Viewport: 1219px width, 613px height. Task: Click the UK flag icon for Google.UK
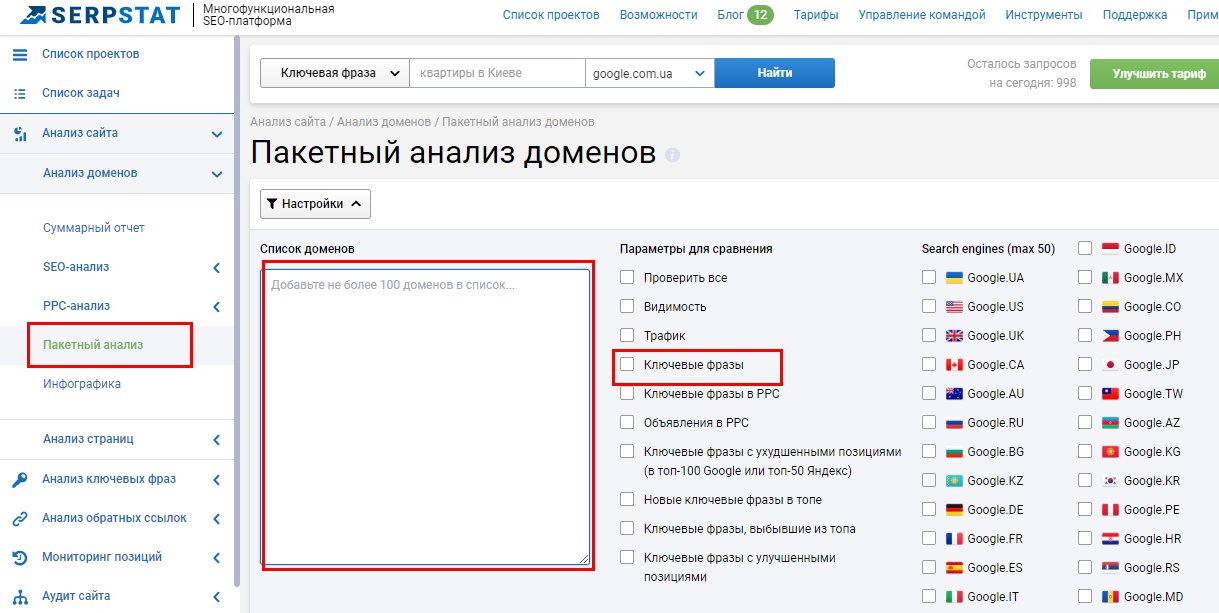(x=954, y=336)
